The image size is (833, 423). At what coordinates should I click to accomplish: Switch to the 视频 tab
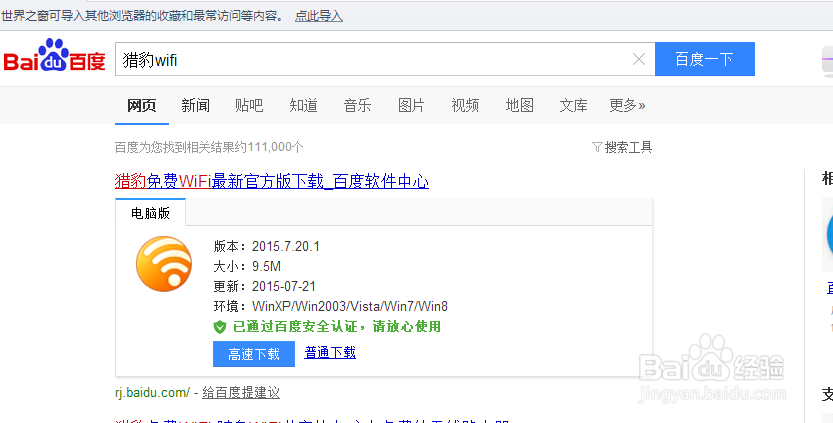point(465,105)
